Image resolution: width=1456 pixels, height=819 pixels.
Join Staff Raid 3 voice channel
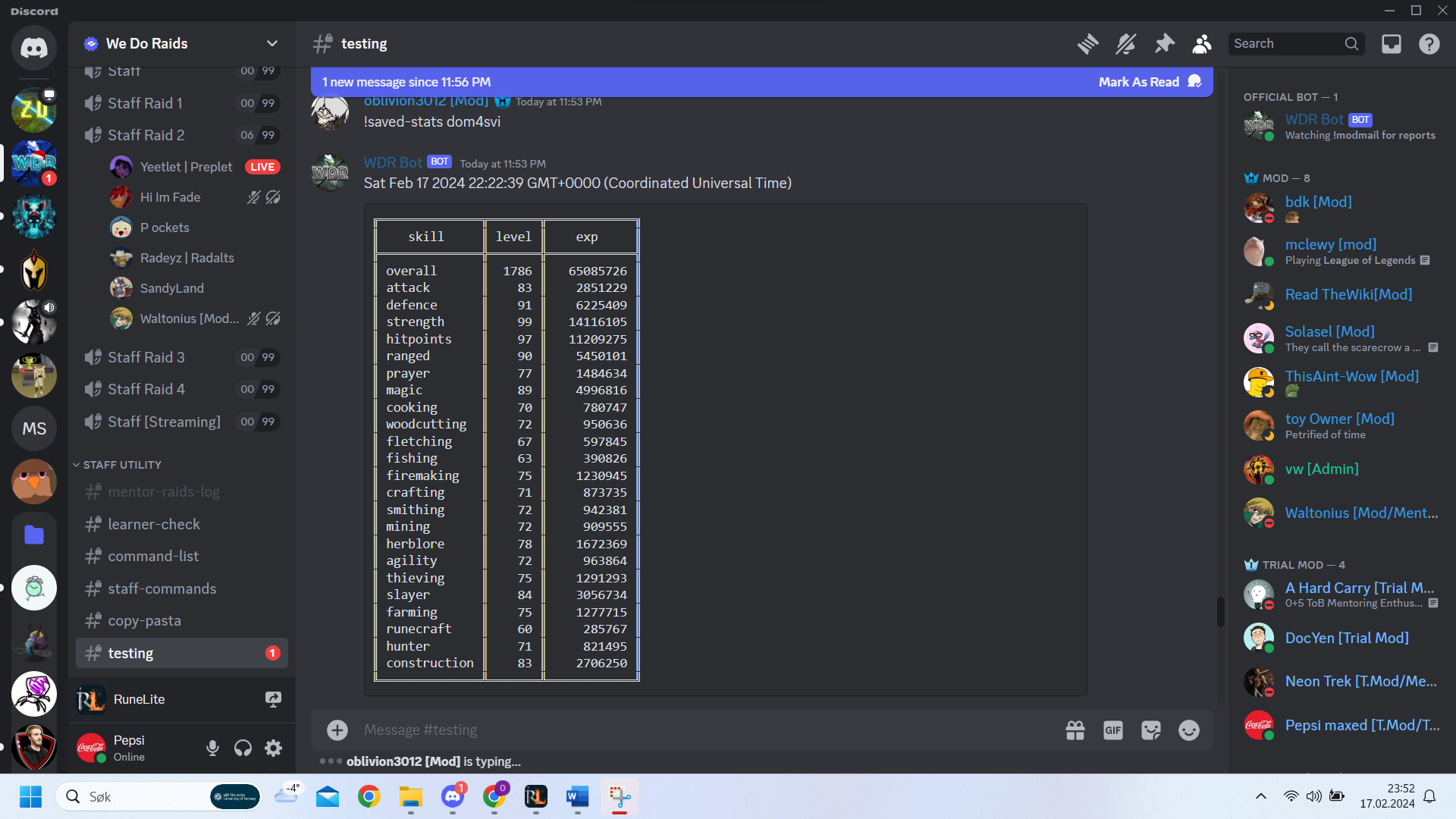click(182, 357)
